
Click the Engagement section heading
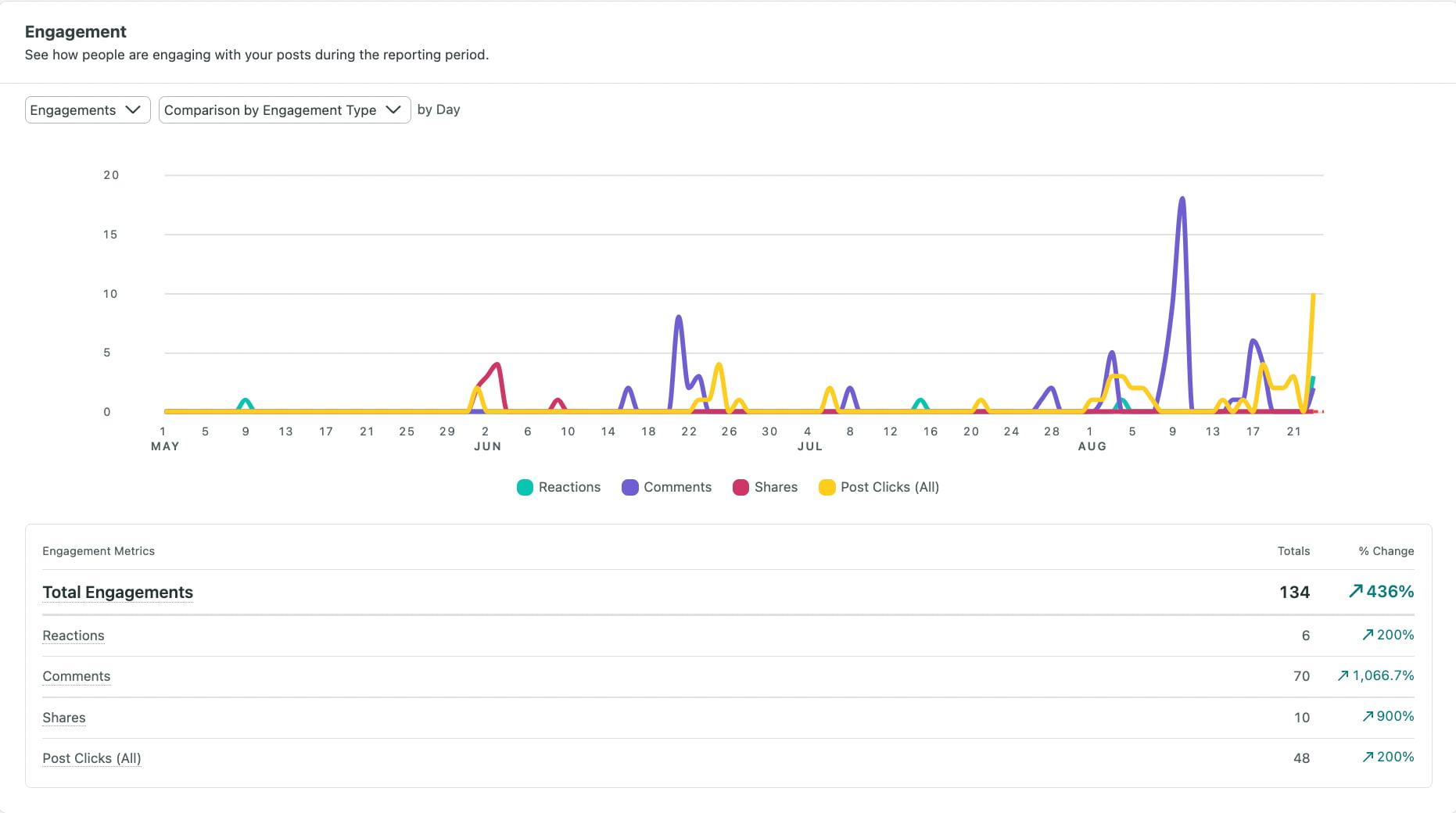(76, 32)
